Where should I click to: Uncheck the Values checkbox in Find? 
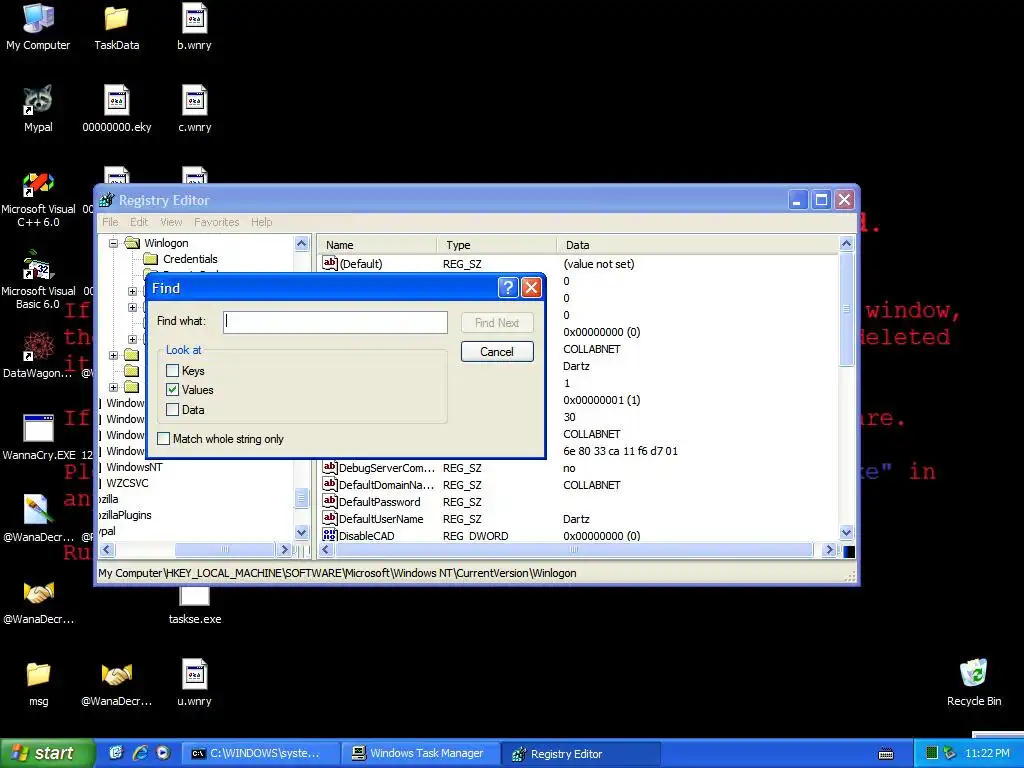(172, 389)
